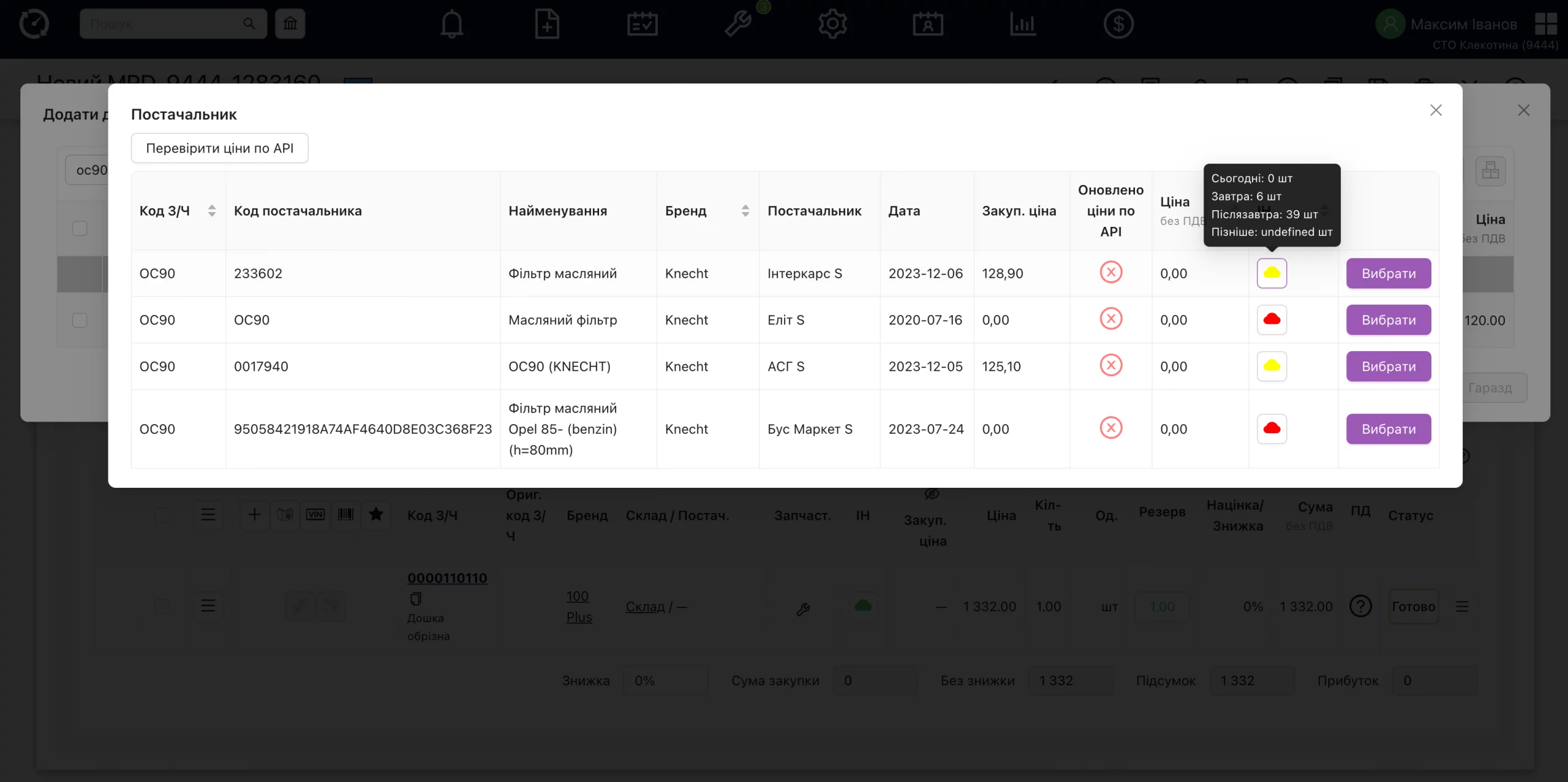The width and height of the screenshot is (1568, 782).
Task: Click the red cloud availability icon for Еліт S
Action: click(x=1272, y=320)
